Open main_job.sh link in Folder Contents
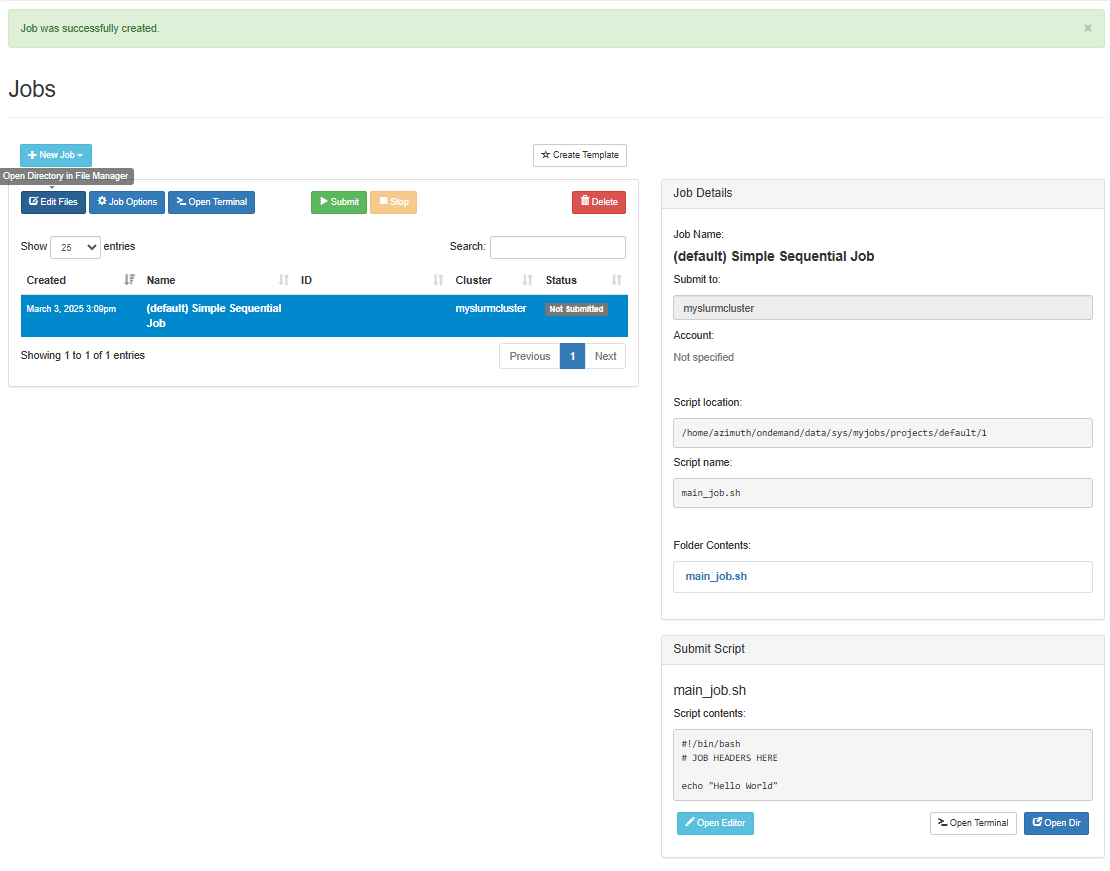1110x871 pixels. (716, 577)
